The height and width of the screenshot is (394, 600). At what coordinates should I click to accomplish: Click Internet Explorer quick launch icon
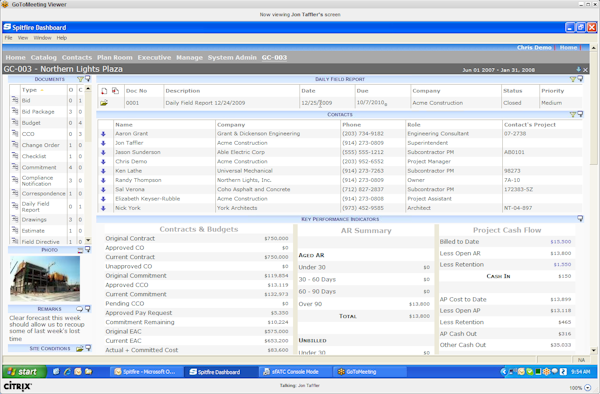pyautogui.click(x=67, y=371)
